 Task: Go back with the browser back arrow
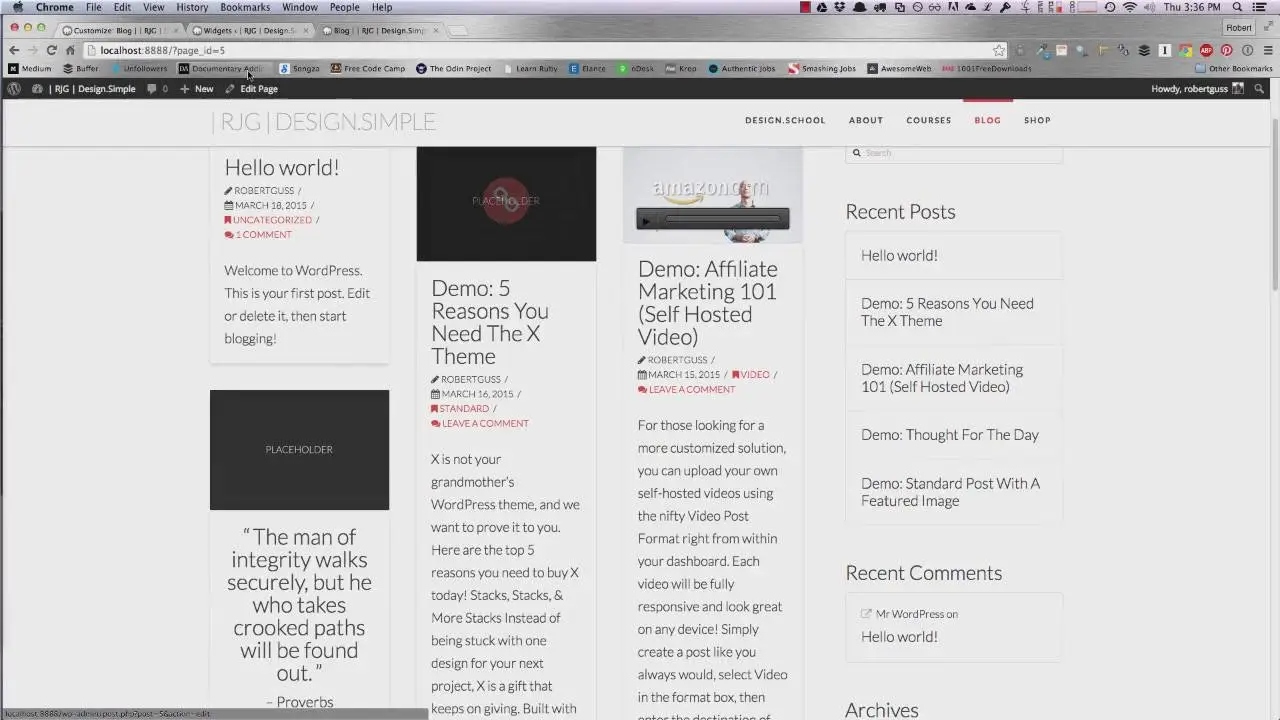point(14,50)
